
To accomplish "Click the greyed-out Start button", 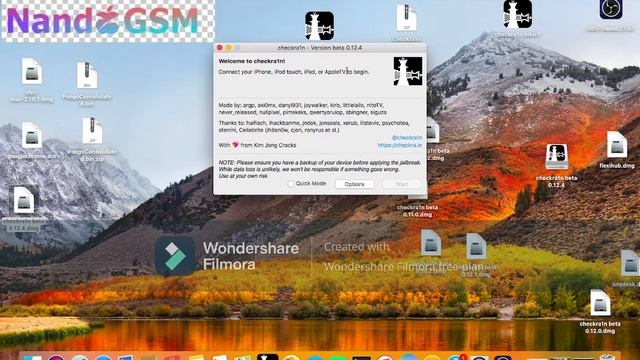I will (x=401, y=184).
